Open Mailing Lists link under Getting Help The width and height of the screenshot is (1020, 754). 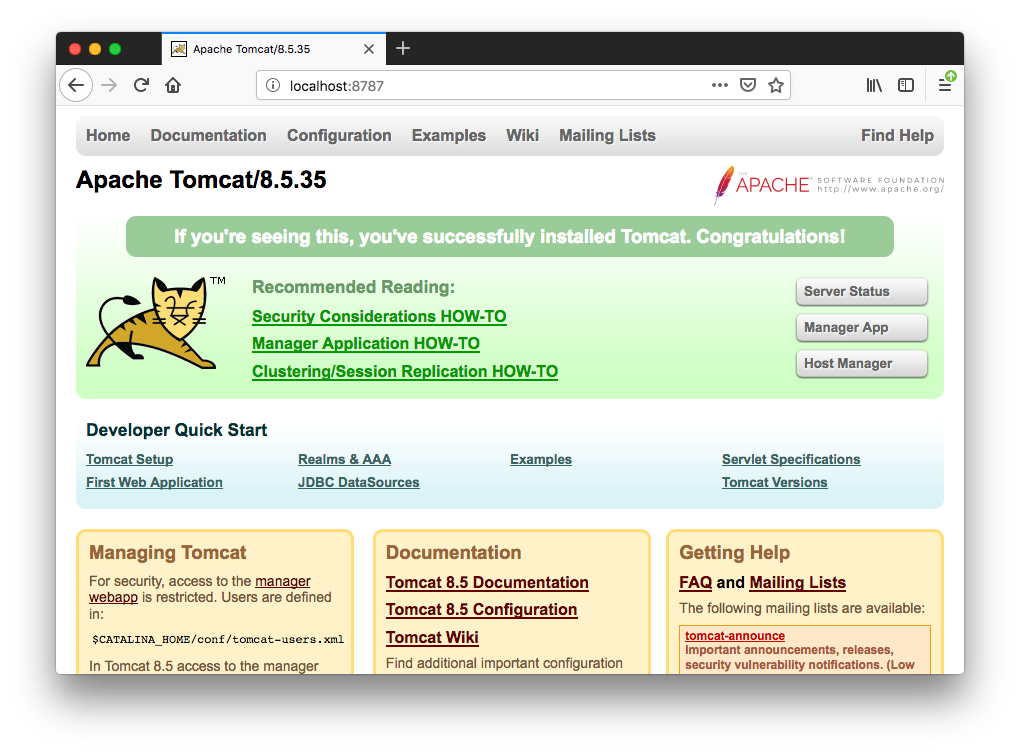click(x=798, y=583)
